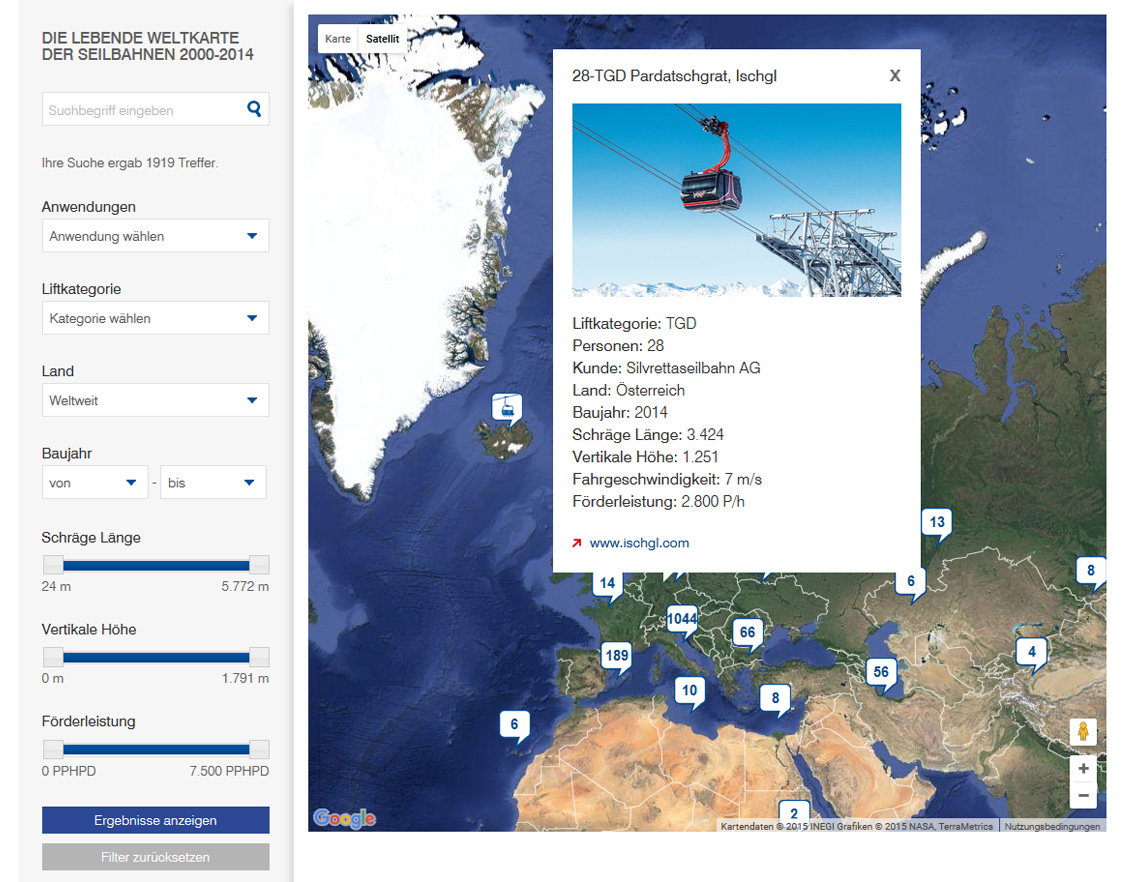Zoom out with the minus button

pyautogui.click(x=1083, y=796)
